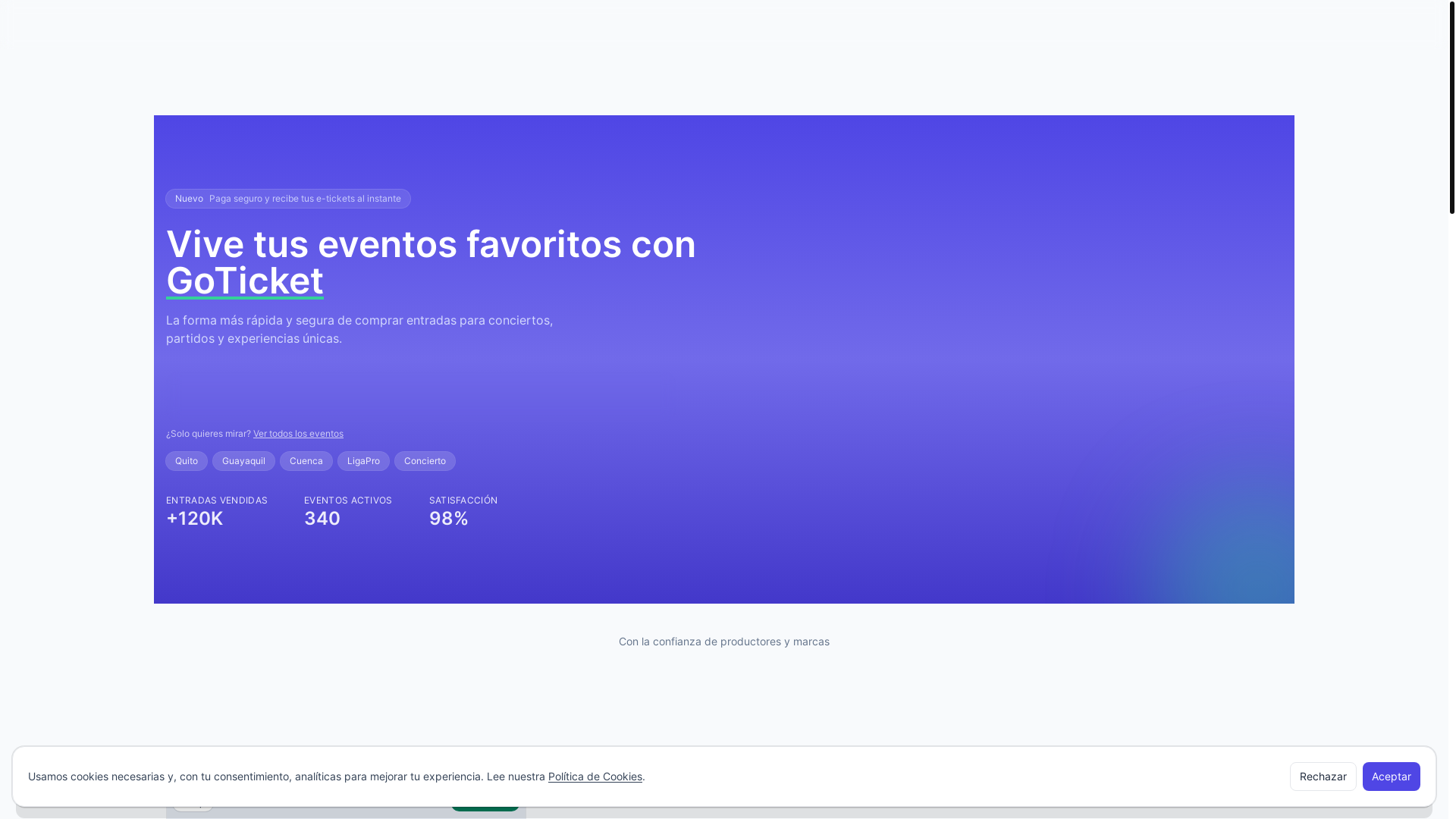Open the 'Ver todos los eventos' link
1456x819 pixels.
(x=298, y=434)
